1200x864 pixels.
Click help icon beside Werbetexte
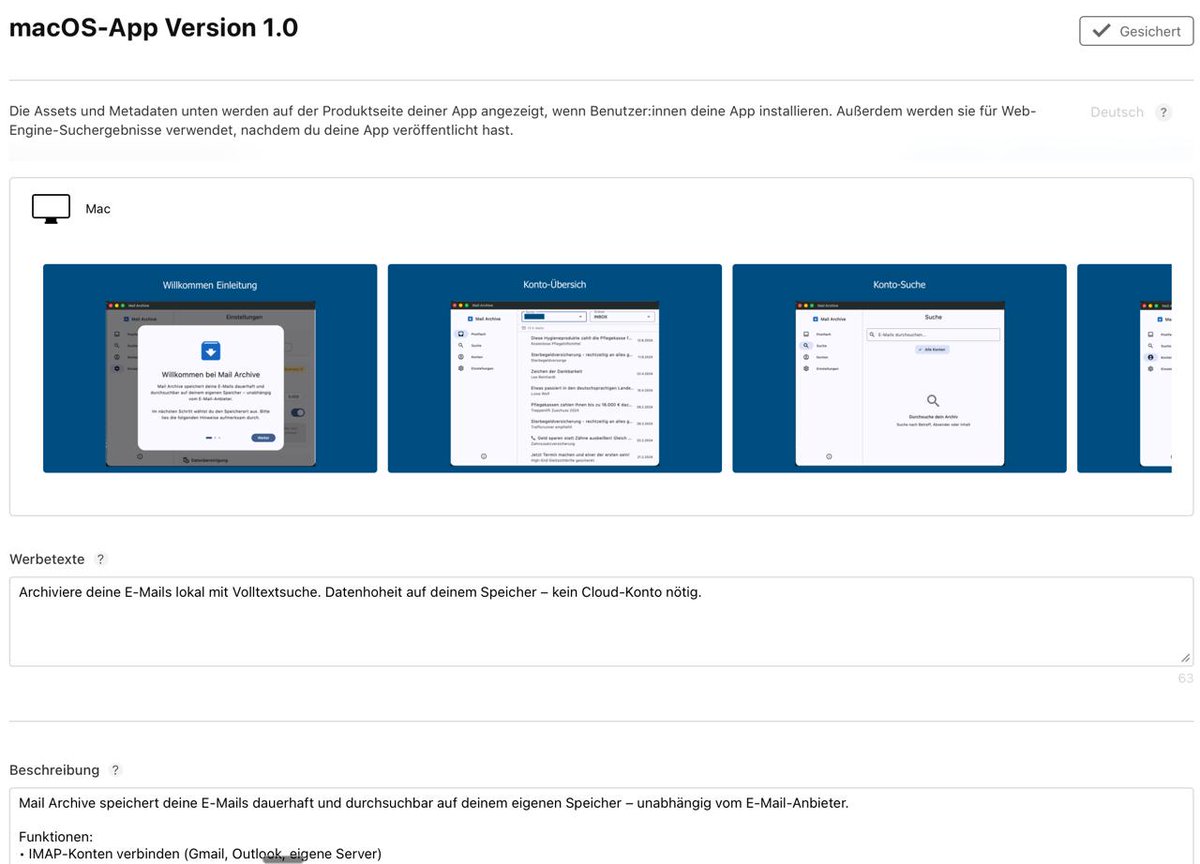click(x=100, y=560)
